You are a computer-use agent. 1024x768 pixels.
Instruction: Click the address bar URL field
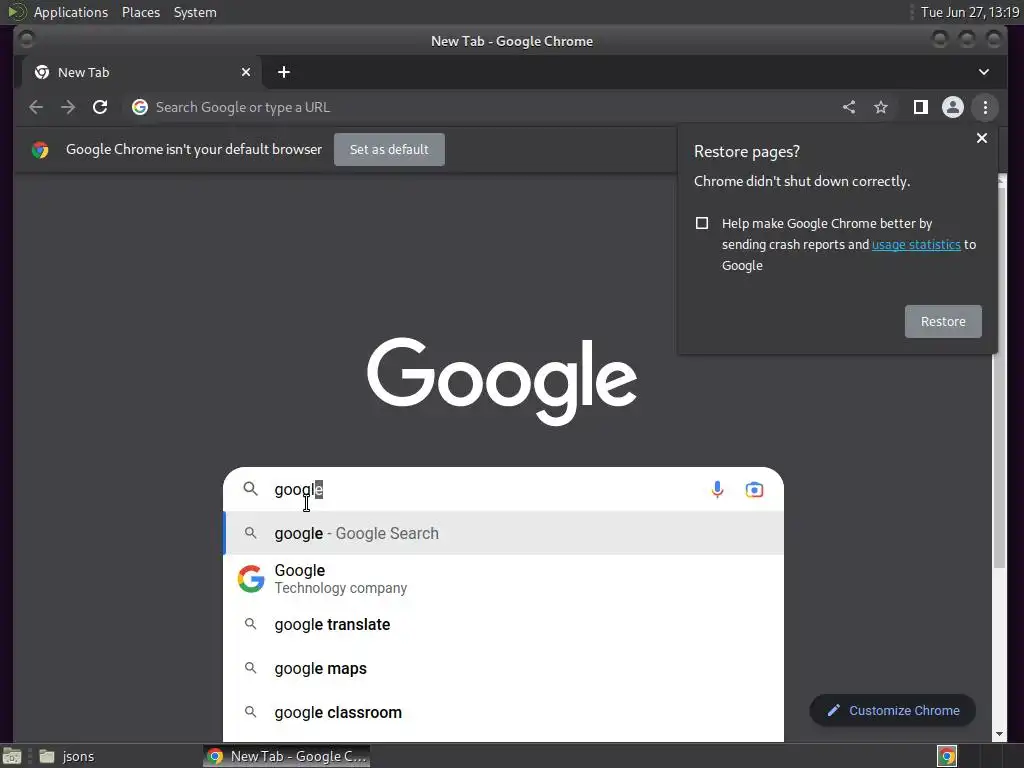(x=483, y=107)
